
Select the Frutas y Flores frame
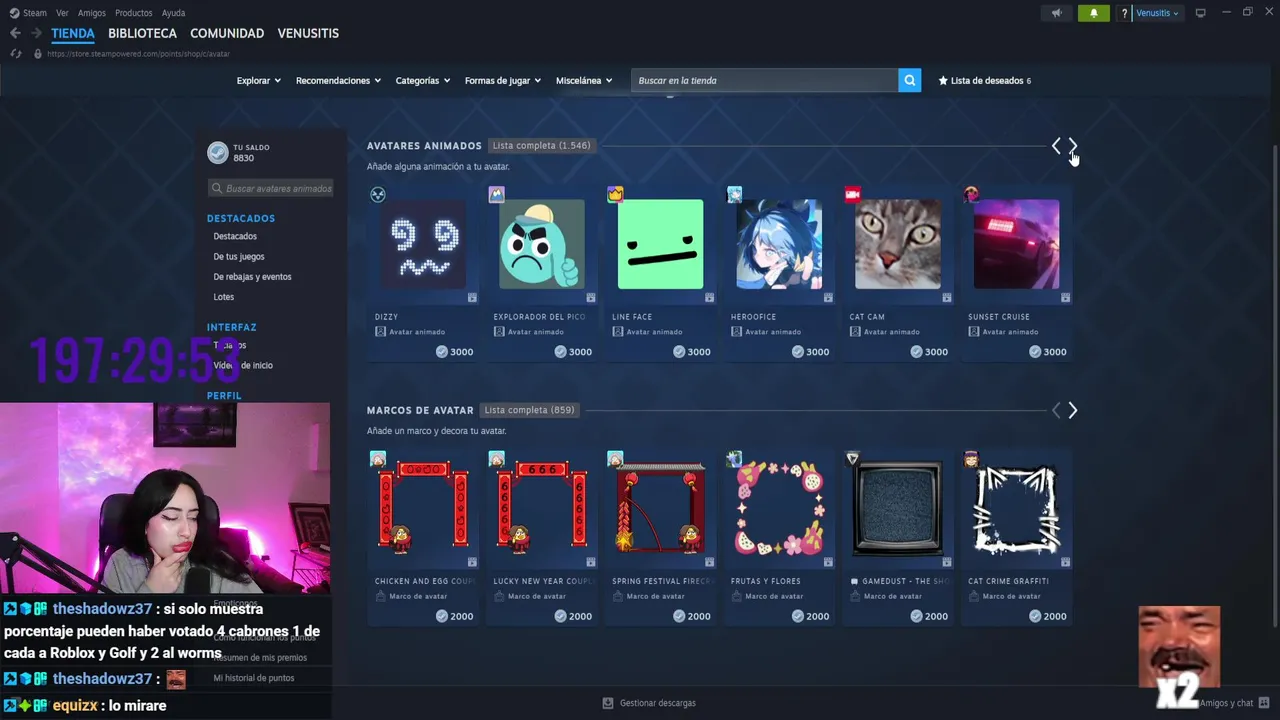[x=779, y=508]
